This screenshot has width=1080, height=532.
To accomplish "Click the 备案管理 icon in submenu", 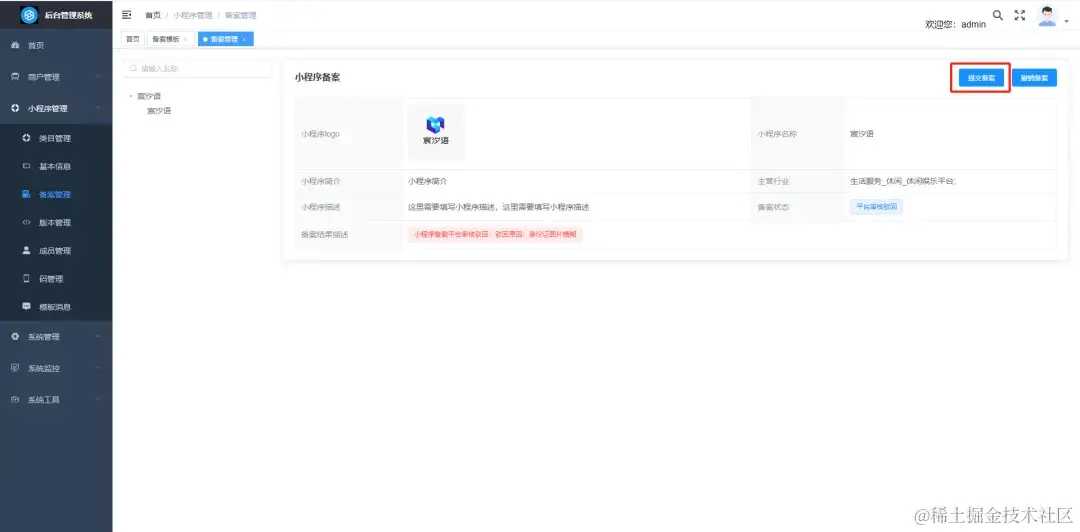I will (x=27, y=194).
